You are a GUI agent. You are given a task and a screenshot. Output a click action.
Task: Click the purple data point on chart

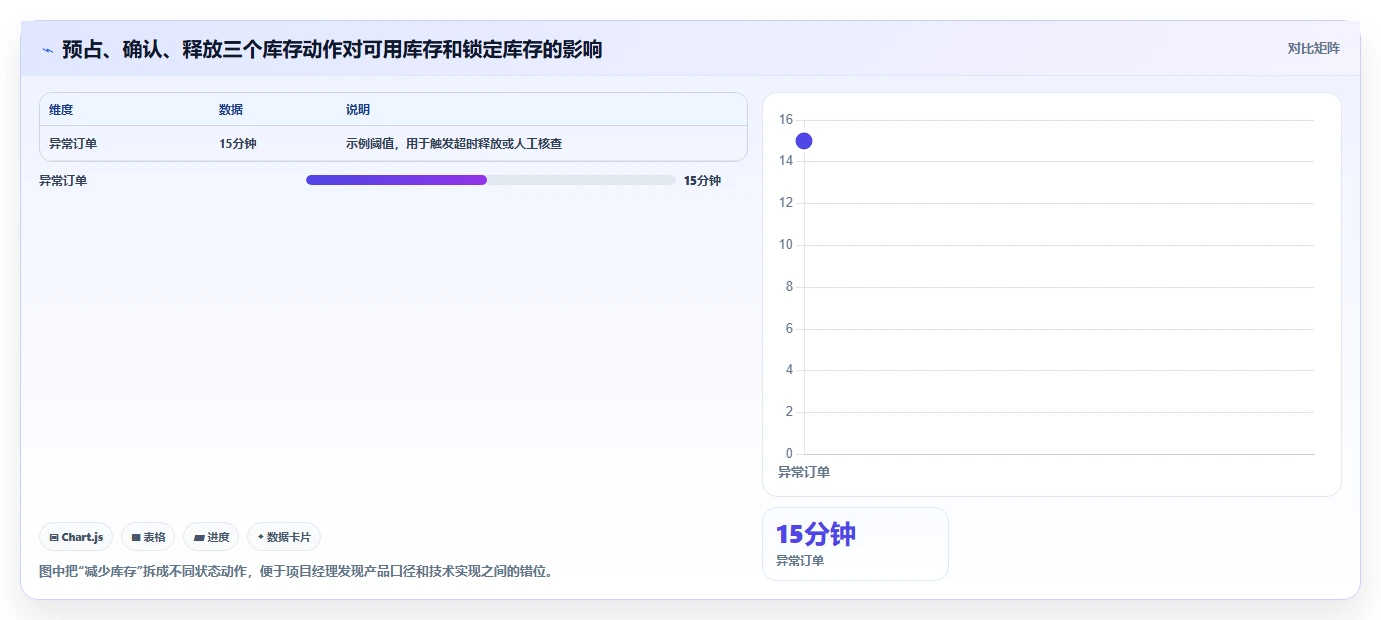click(x=803, y=141)
